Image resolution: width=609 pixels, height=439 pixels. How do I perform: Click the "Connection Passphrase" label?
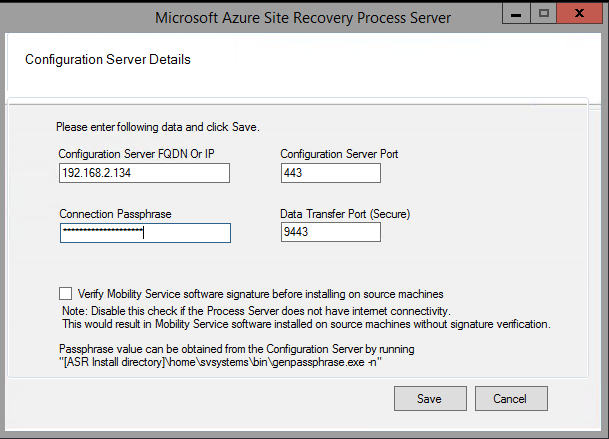coord(115,214)
